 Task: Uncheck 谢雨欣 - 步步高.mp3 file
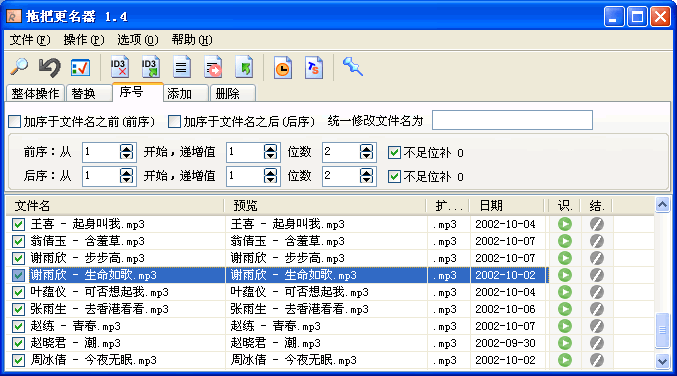tap(18, 258)
